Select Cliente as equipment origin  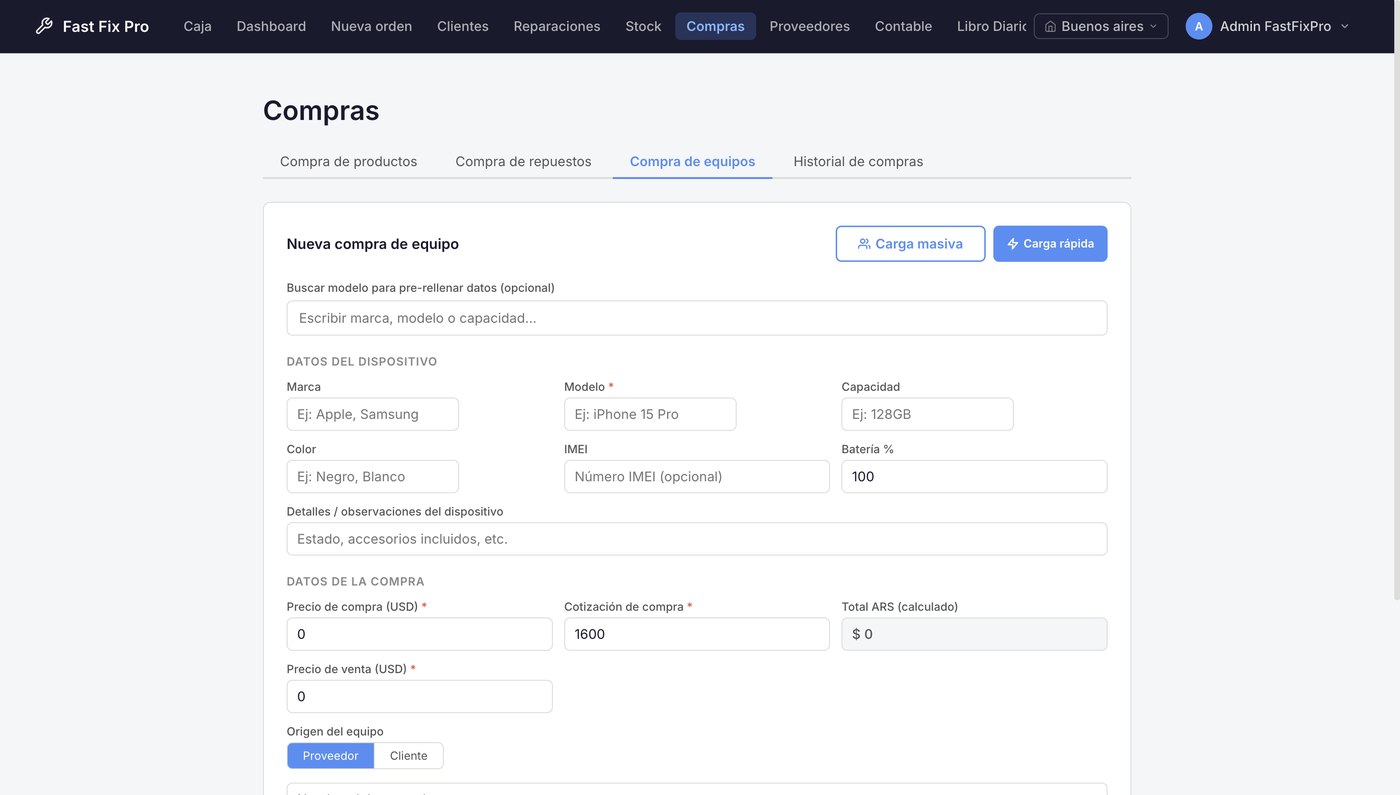coord(408,756)
